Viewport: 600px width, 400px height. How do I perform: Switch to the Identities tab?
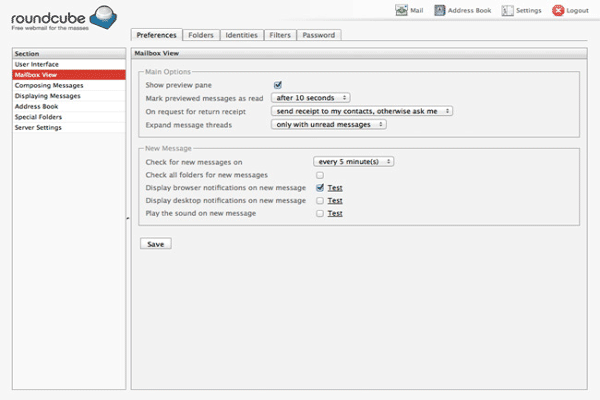[x=241, y=35]
